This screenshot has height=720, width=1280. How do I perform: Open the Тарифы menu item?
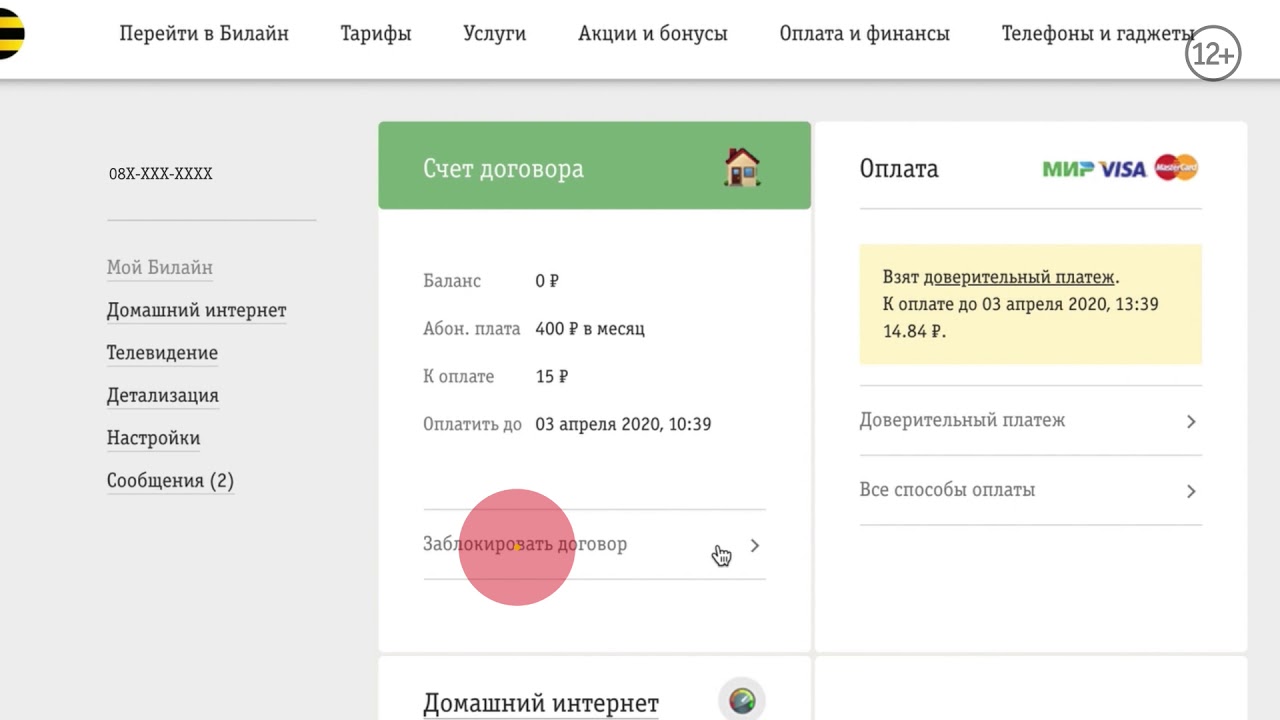click(x=376, y=33)
